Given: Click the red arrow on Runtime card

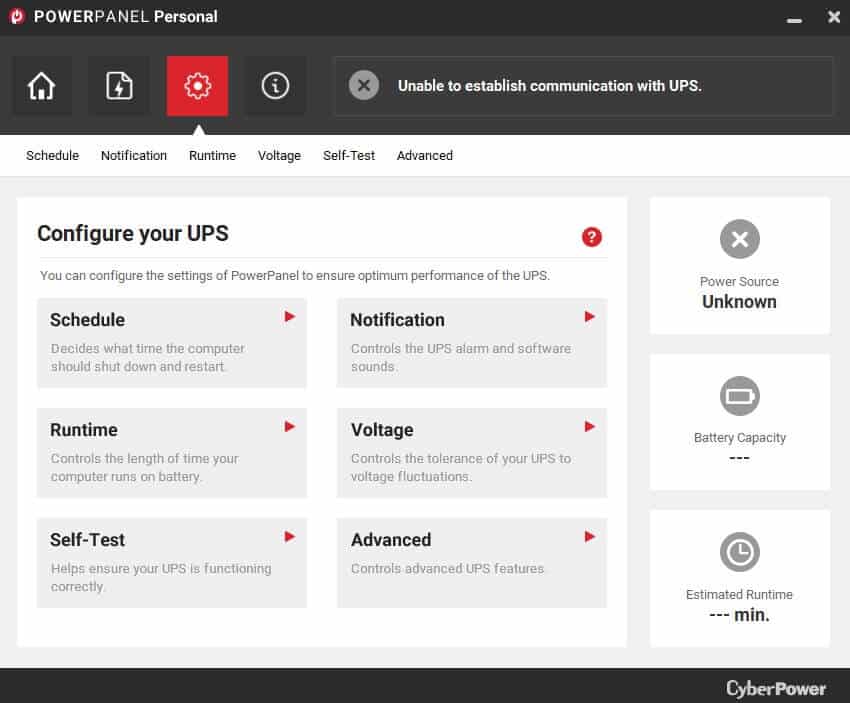Looking at the screenshot, I should [x=290, y=427].
